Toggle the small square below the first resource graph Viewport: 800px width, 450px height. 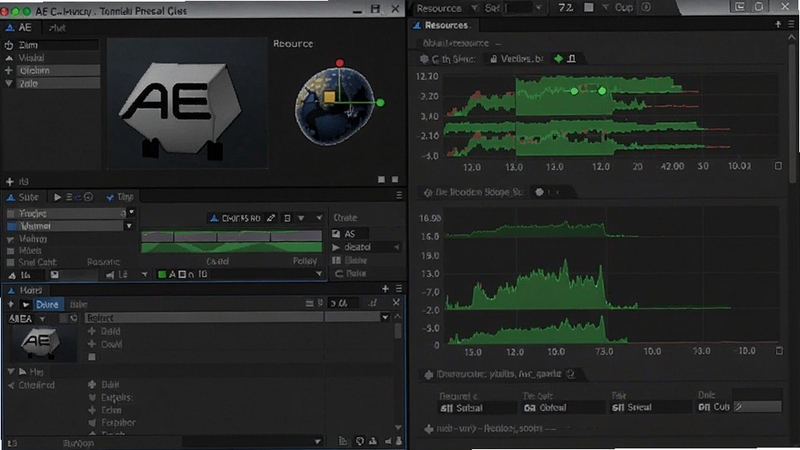pyautogui.click(x=778, y=166)
